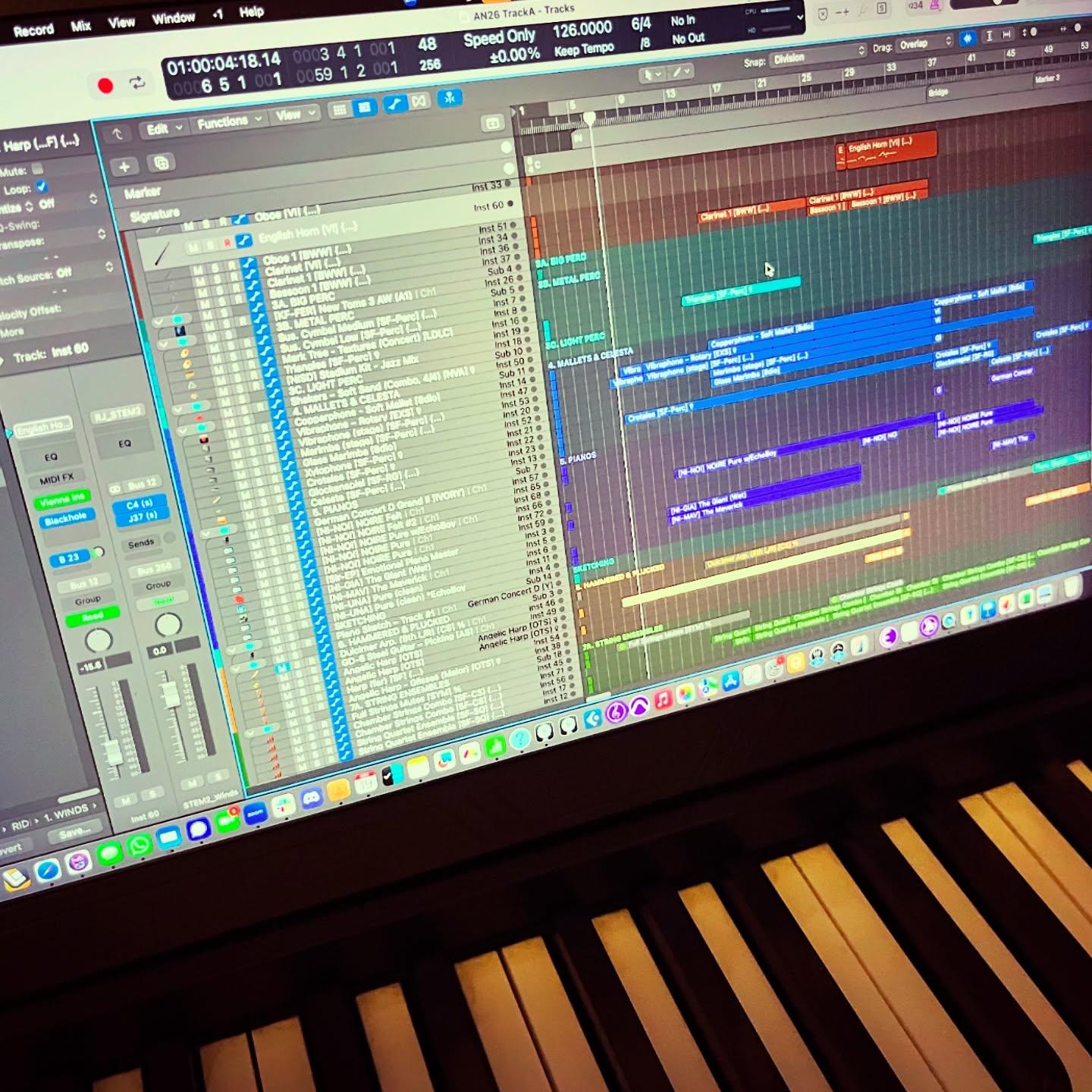Click the EQ slot on Inst 60 channel
Screen dimensions: 1092x1092
point(51,457)
